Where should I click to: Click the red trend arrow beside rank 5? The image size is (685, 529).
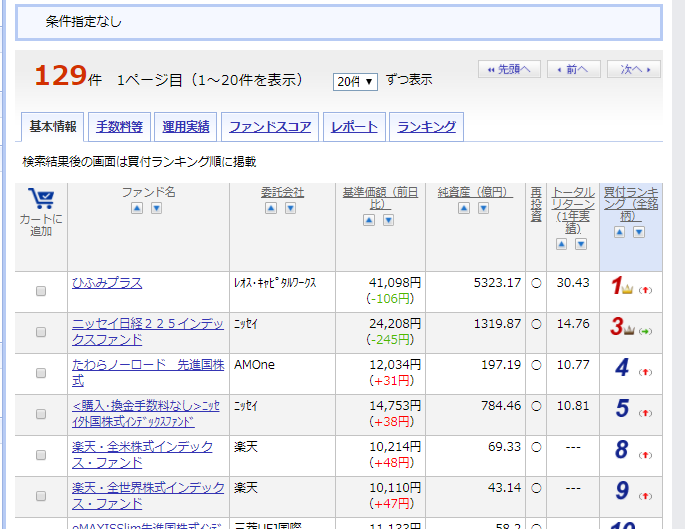pyautogui.click(x=645, y=413)
